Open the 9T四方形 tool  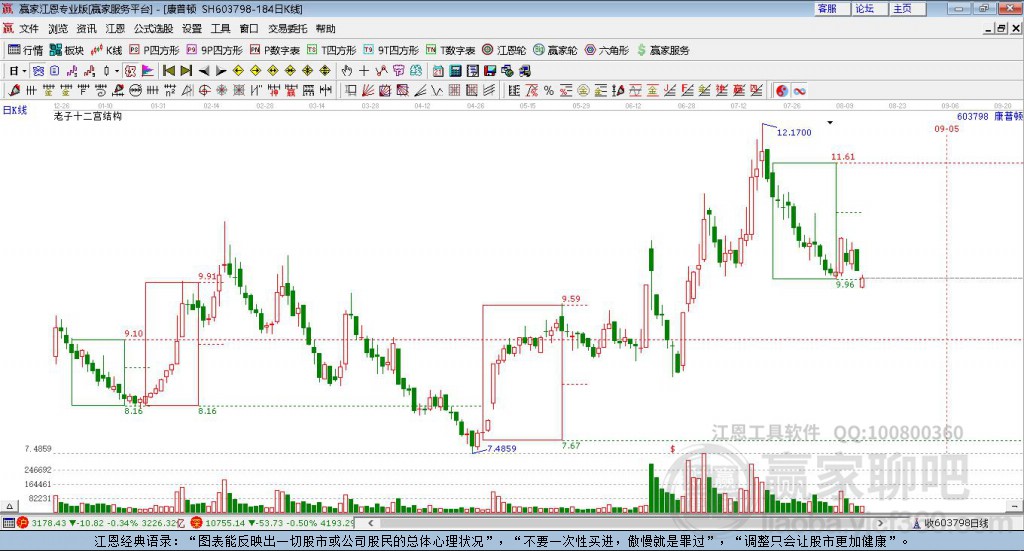coord(391,50)
